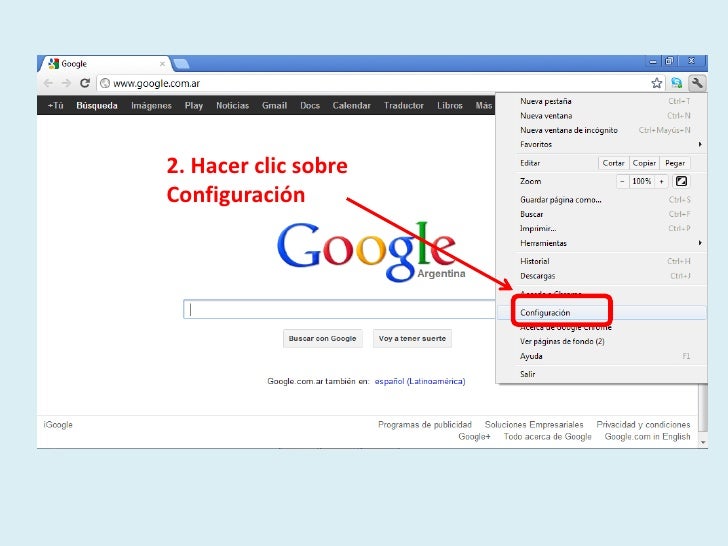Open Gmail in the black bar
The image size is (728, 546).
click(274, 105)
